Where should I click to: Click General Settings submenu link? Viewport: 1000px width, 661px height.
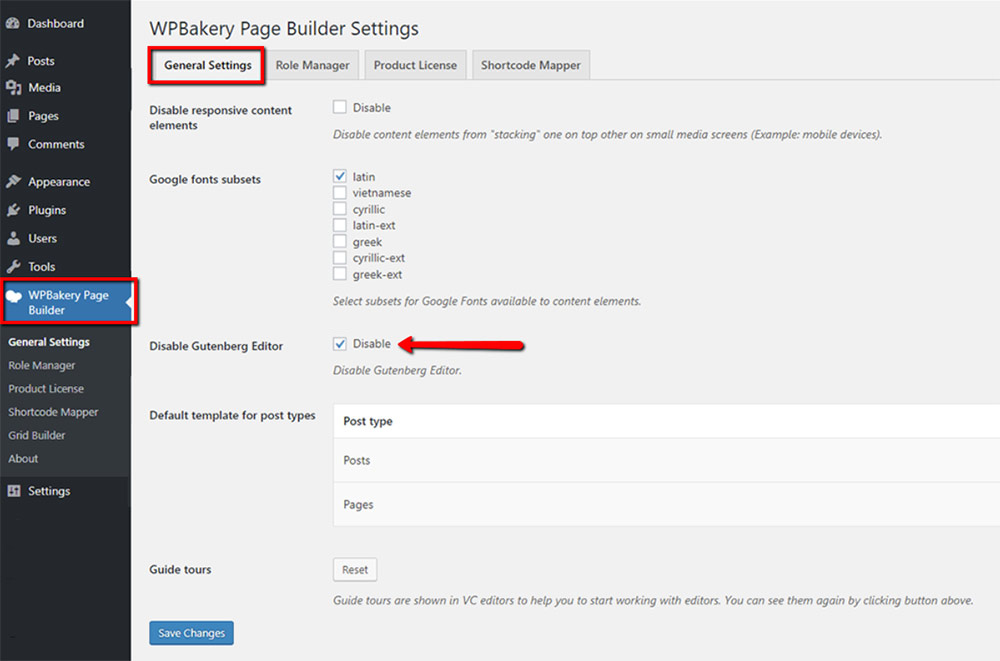point(49,342)
